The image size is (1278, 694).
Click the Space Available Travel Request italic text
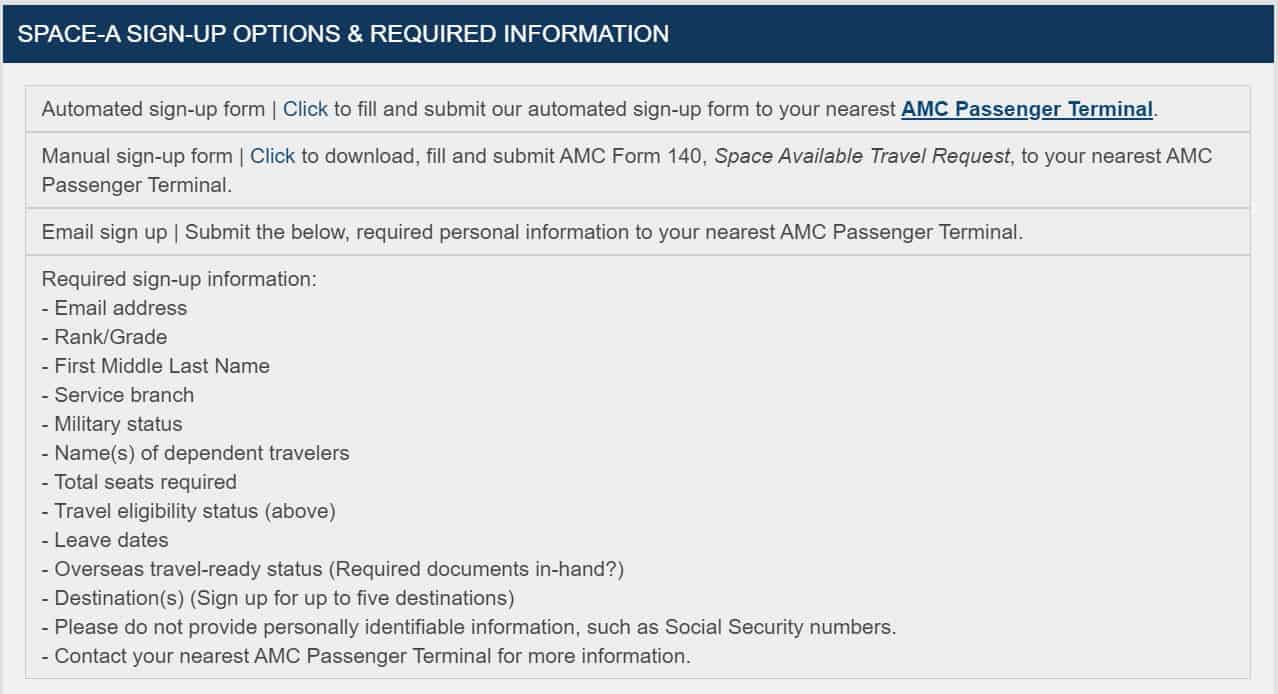862,156
